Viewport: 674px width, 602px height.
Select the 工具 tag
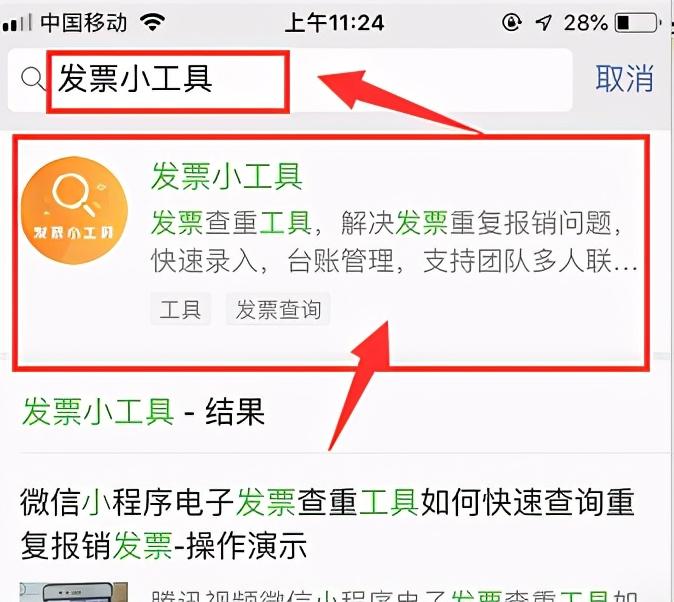point(181,309)
